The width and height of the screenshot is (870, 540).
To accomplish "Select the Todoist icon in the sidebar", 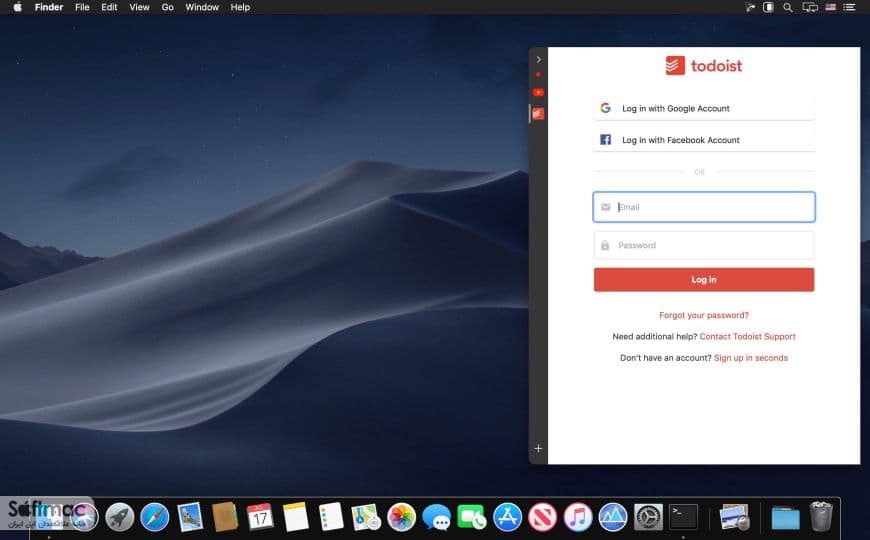I will (538, 114).
